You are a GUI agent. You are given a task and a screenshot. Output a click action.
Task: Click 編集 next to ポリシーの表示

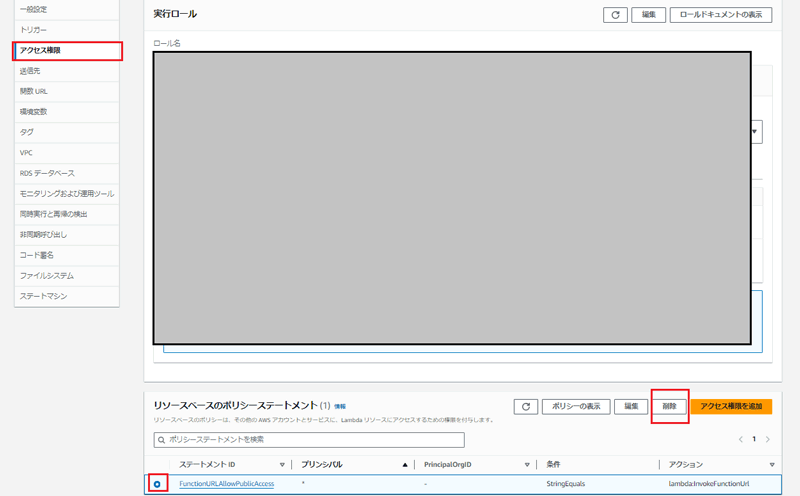pos(631,407)
